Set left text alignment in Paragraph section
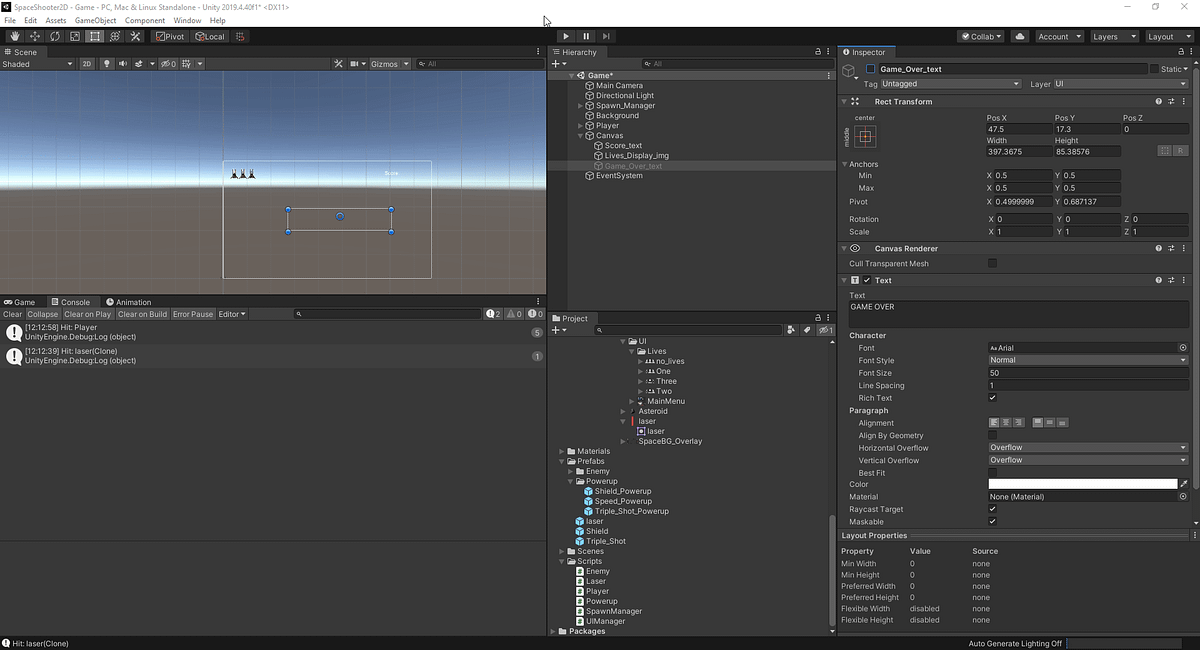Viewport: 1200px width, 650px height. [x=993, y=422]
